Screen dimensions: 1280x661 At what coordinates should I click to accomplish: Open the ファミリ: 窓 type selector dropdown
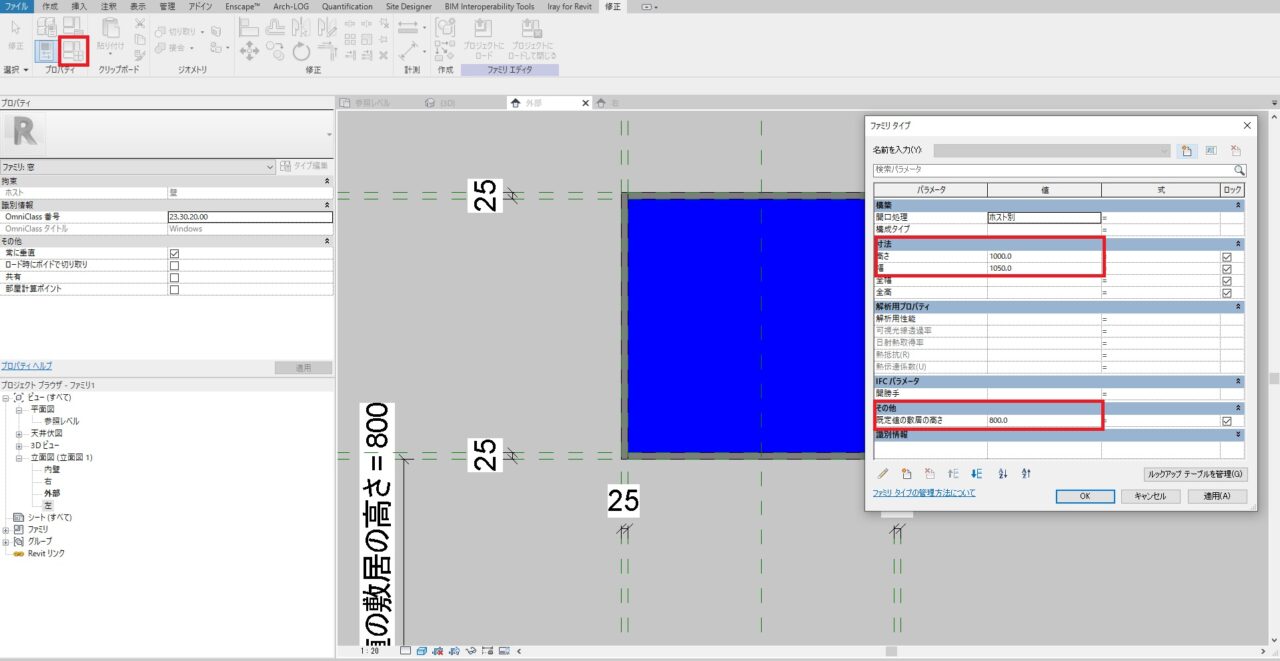pos(270,166)
